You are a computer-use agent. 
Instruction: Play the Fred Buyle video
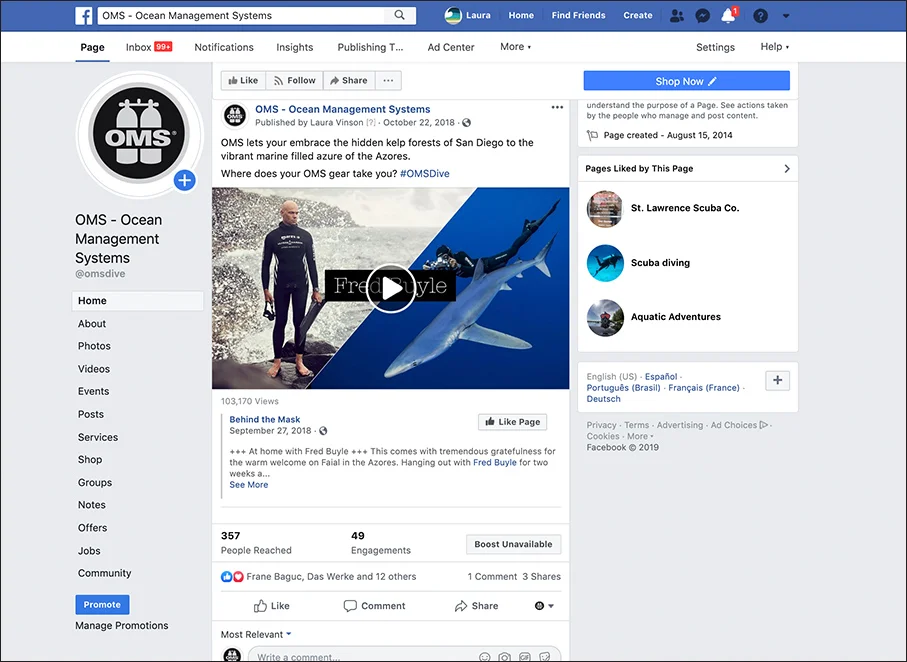[x=390, y=289]
